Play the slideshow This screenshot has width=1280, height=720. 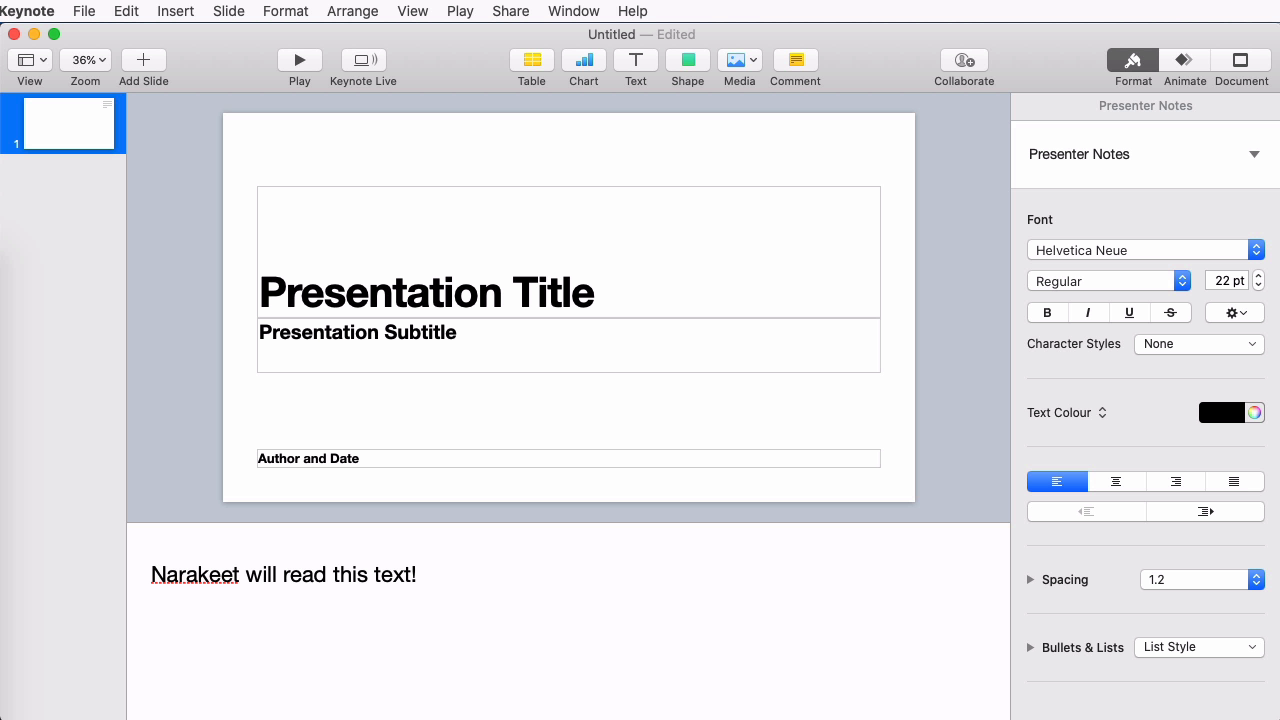(300, 60)
